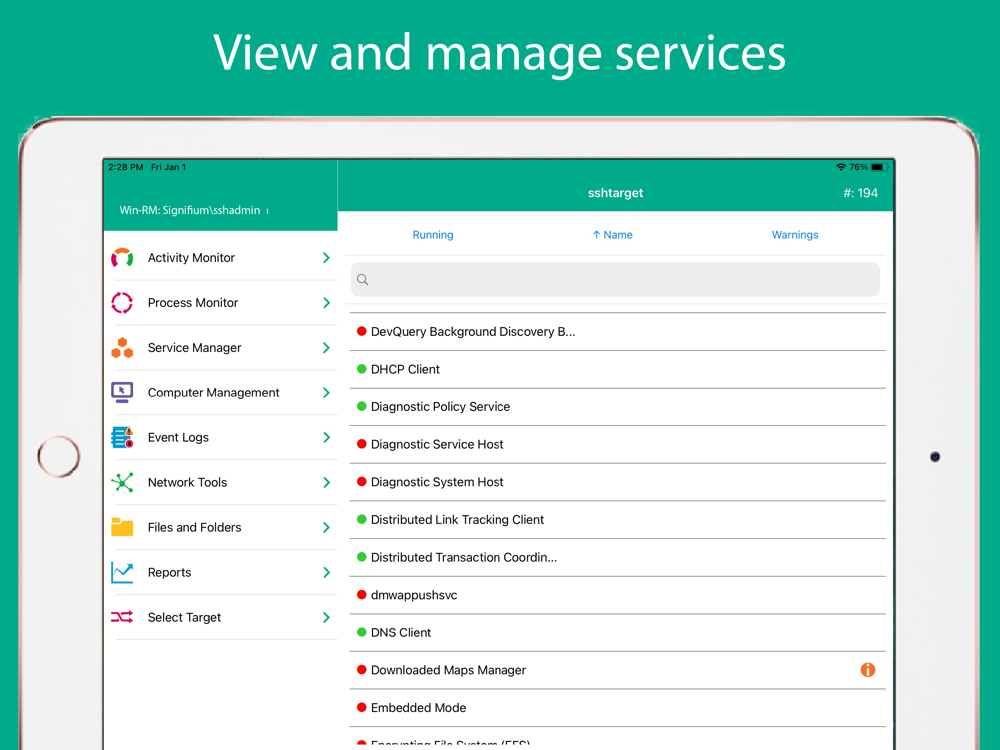Open the Downloaded Maps Manager service
The height and width of the screenshot is (750, 1000).
(x=617, y=670)
